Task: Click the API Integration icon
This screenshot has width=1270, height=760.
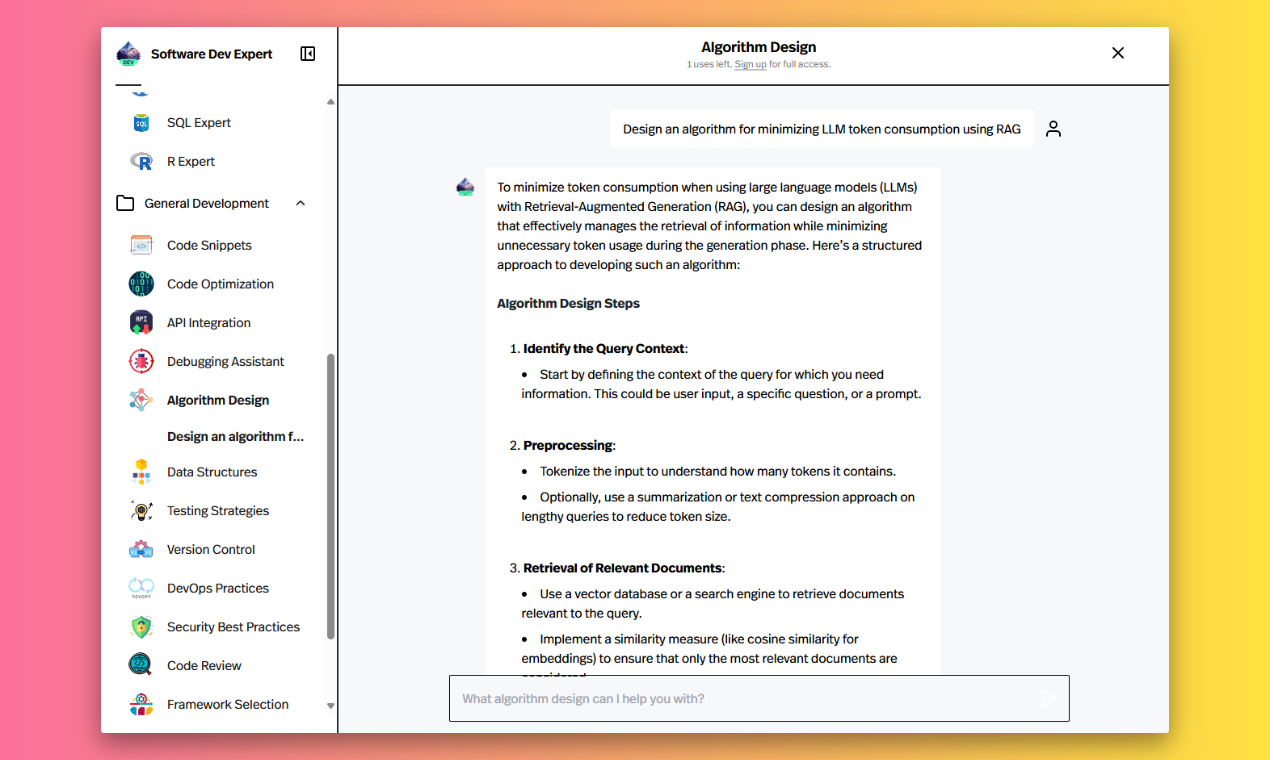Action: coord(141,323)
